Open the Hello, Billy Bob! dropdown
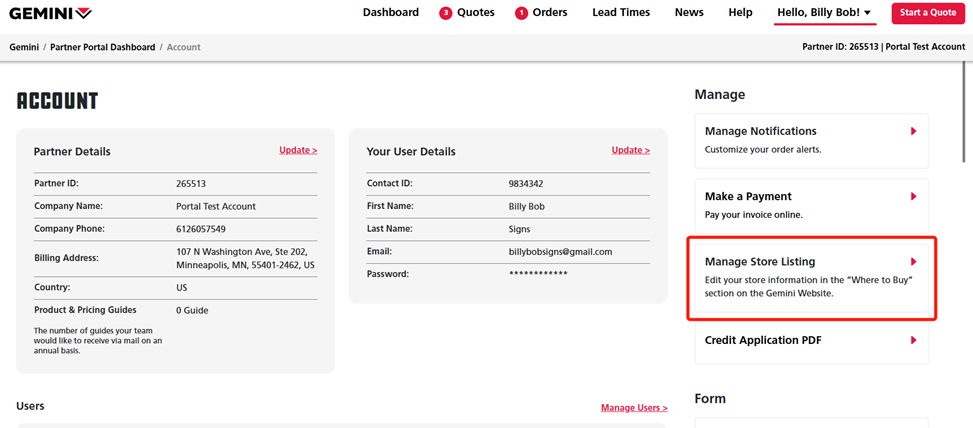 coord(824,13)
